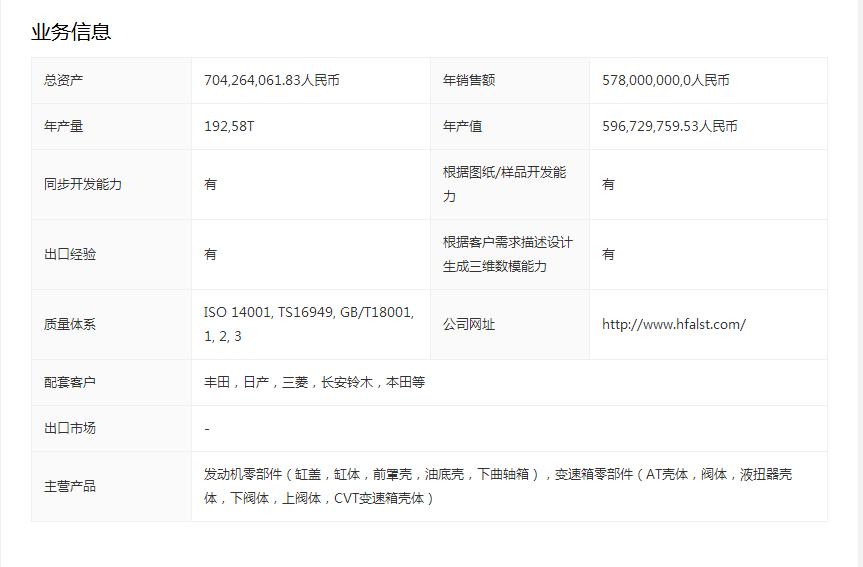
Task: Select the 出口经验 label cell
Action: click(x=111, y=254)
